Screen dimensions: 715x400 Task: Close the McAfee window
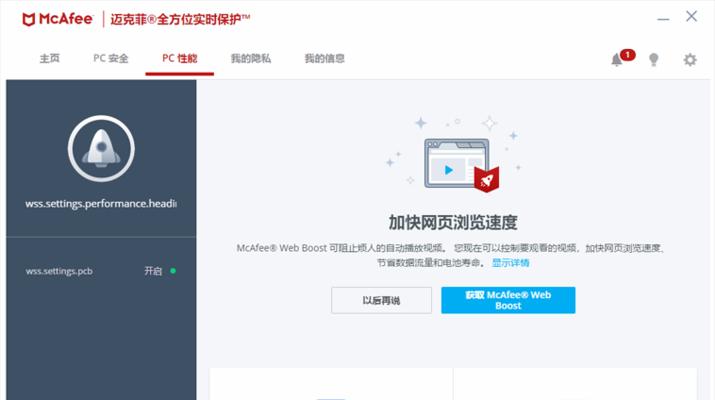pos(691,16)
